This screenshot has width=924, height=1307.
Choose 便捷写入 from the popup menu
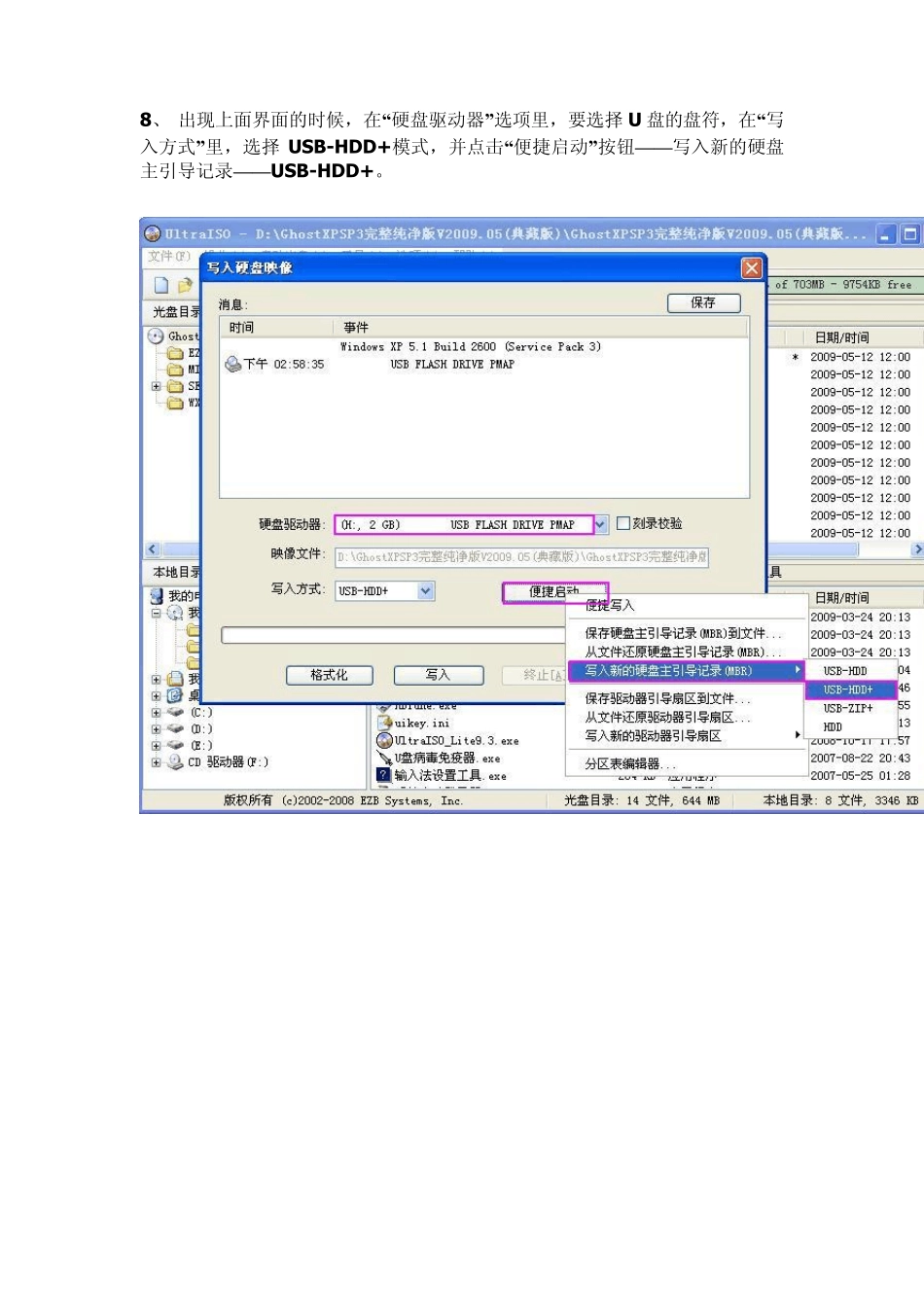point(687,605)
